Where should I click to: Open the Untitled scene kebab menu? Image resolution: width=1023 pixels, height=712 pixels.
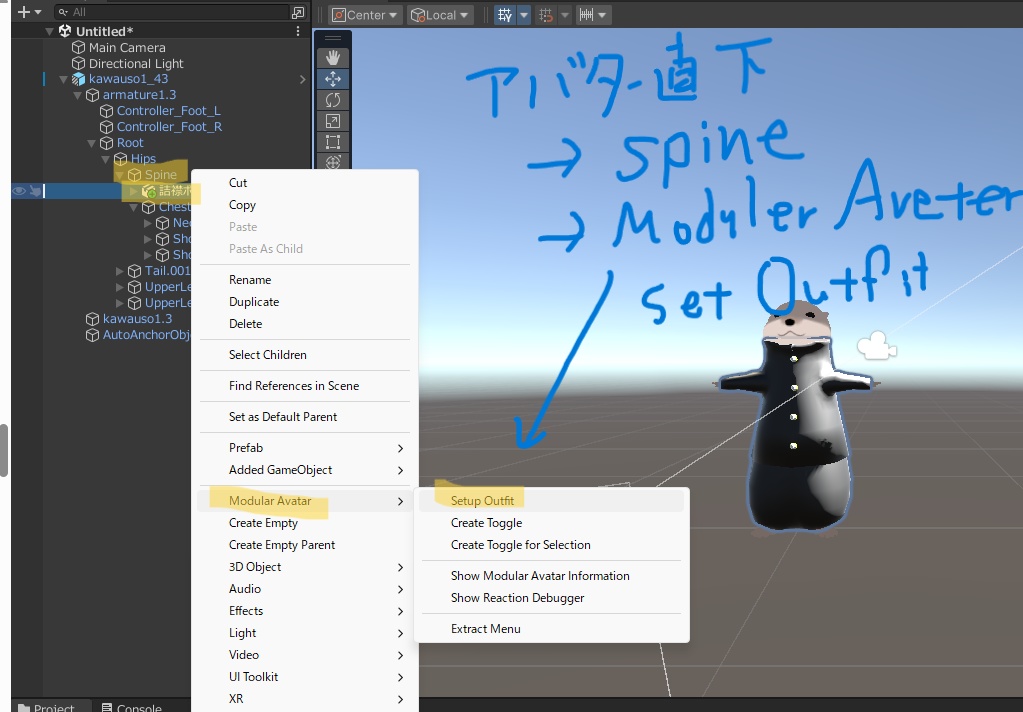[298, 31]
